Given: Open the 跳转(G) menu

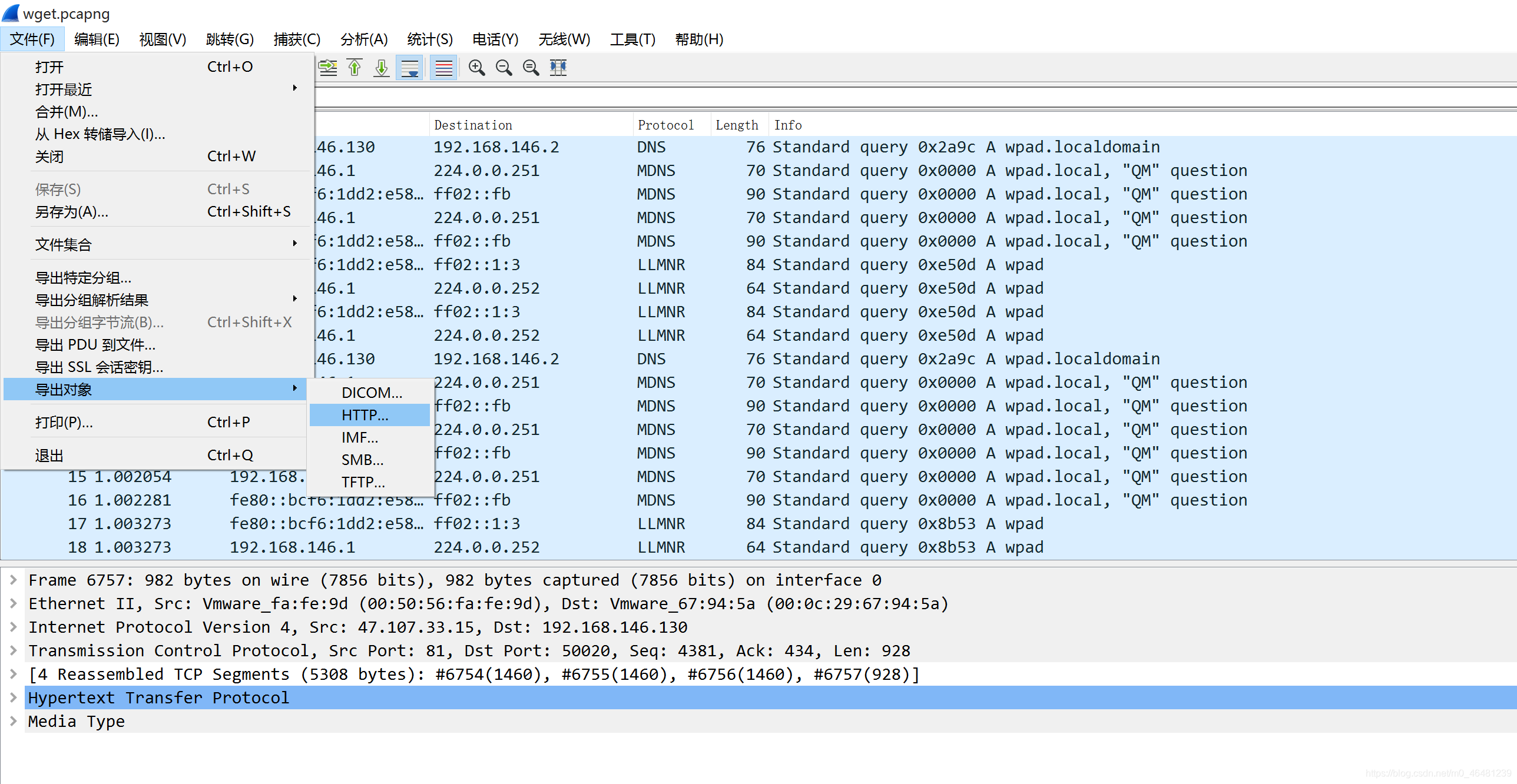Looking at the screenshot, I should [230, 39].
